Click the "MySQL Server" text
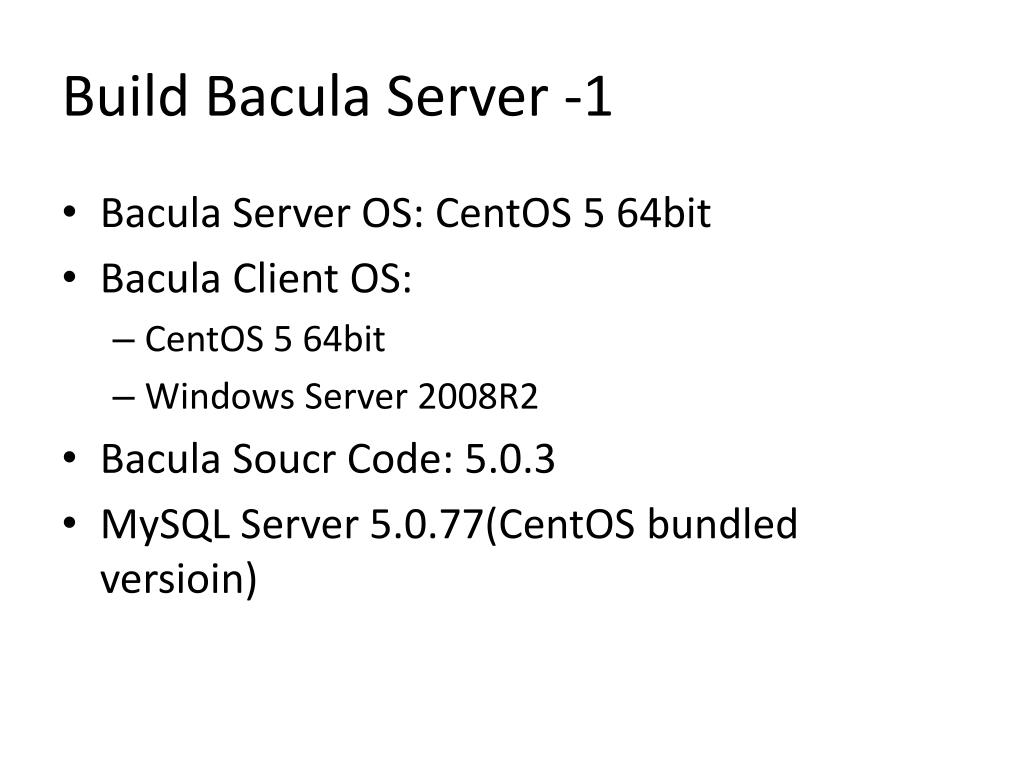The image size is (1024, 768). (x=230, y=524)
